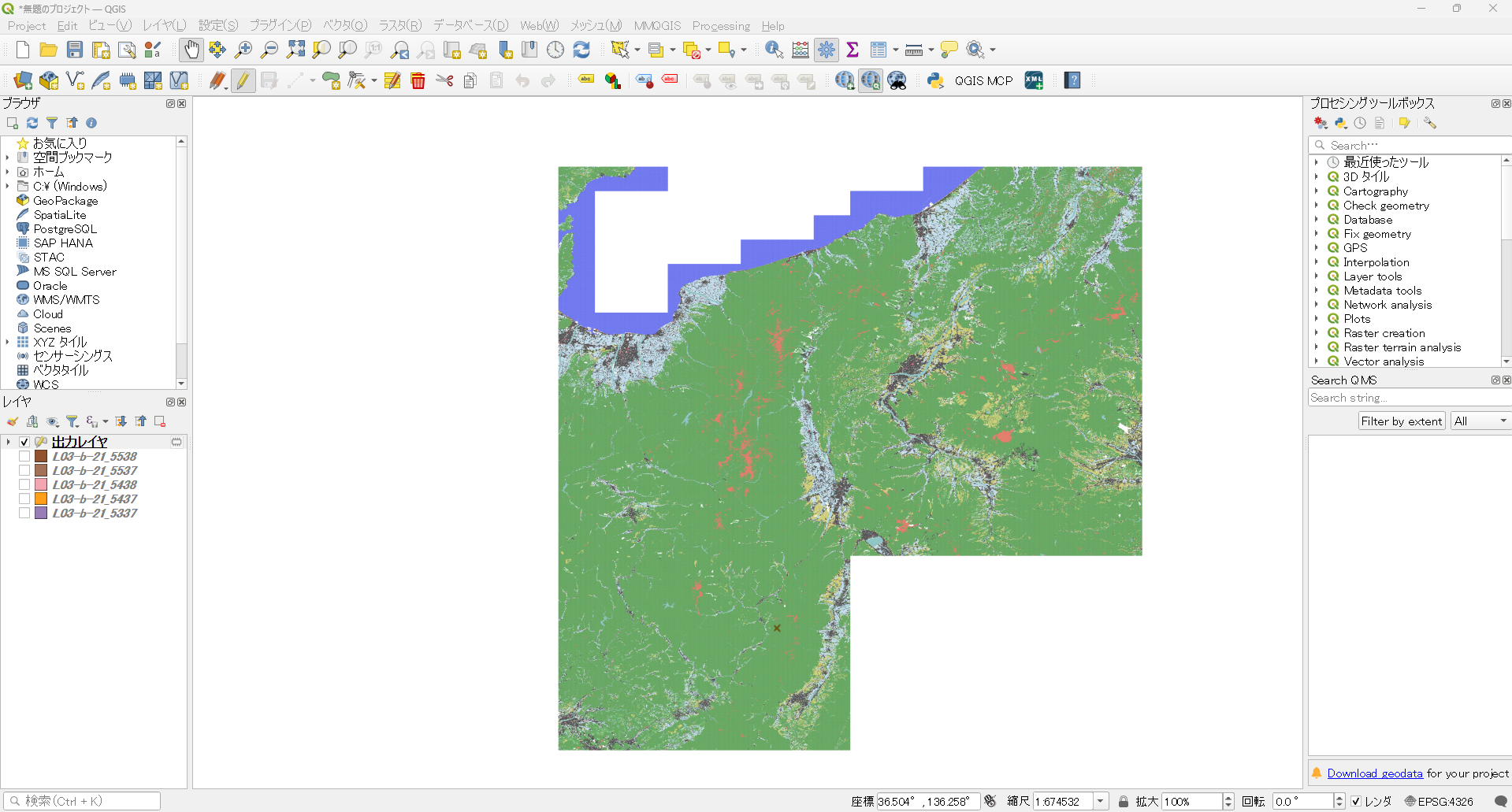
Task: Activate the Zoom Out magnifier tool
Action: (x=269, y=50)
